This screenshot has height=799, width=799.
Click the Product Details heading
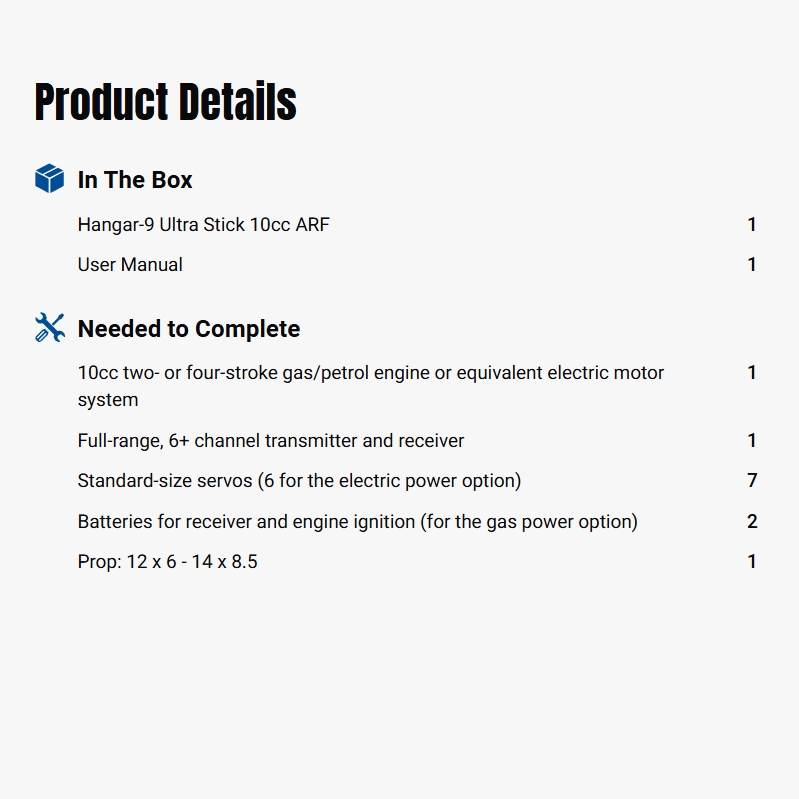pyautogui.click(x=166, y=103)
